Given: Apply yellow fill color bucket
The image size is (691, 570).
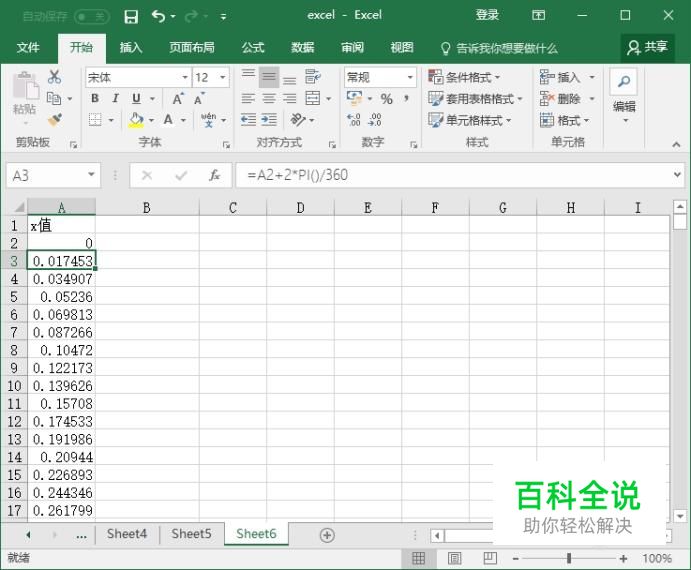Looking at the screenshot, I should [x=136, y=119].
